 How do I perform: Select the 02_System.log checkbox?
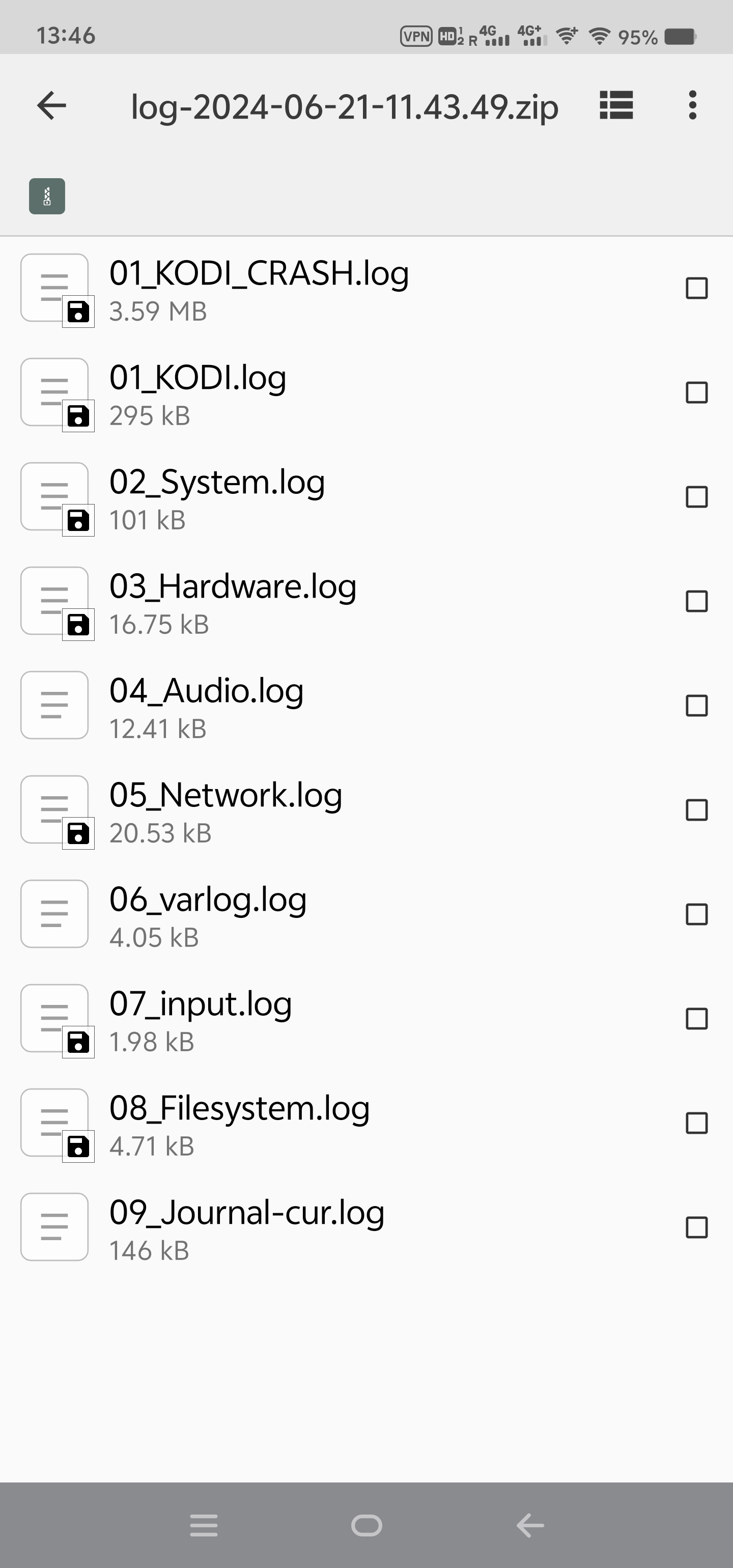(696, 497)
